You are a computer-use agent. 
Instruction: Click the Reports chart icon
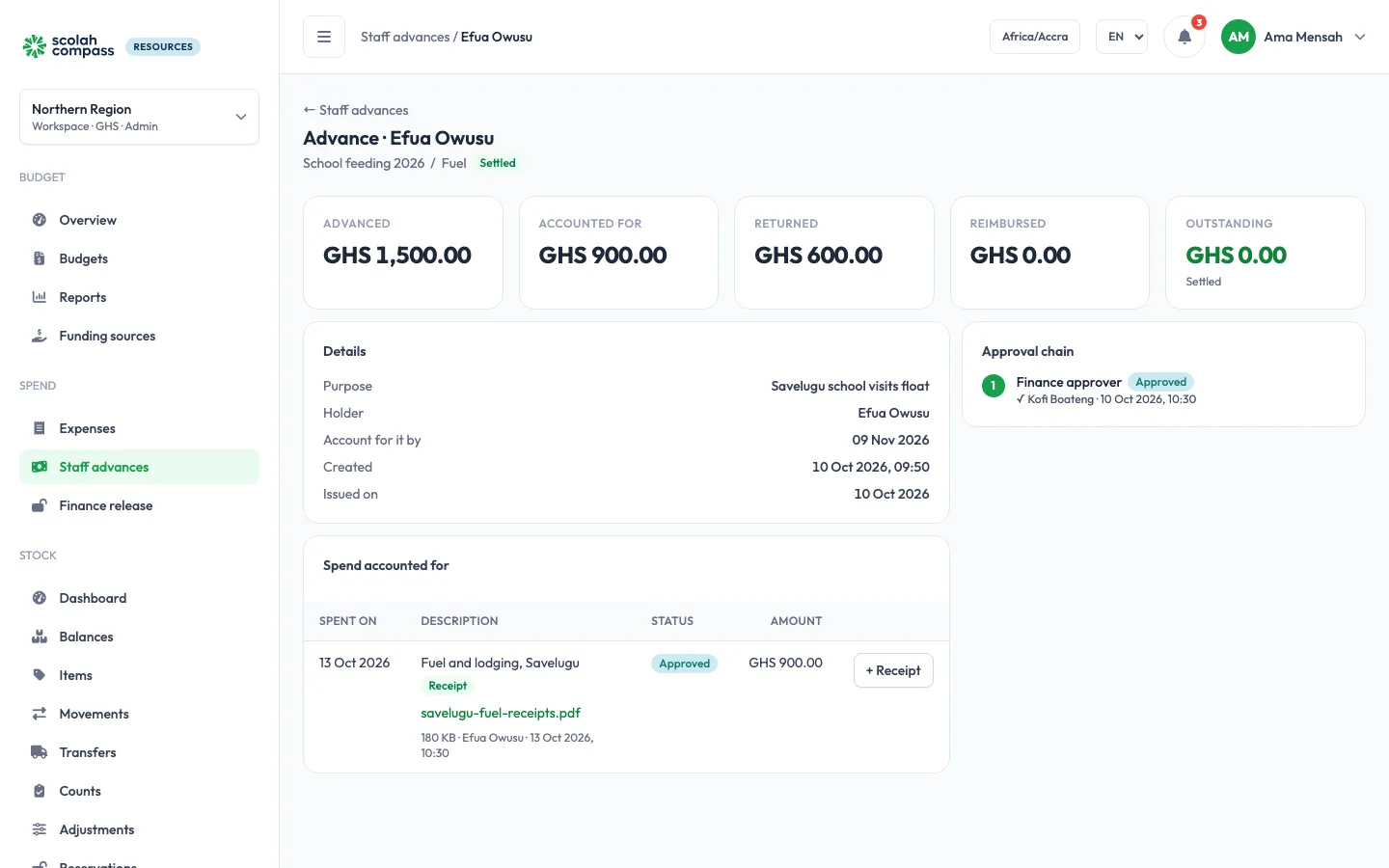[40, 297]
